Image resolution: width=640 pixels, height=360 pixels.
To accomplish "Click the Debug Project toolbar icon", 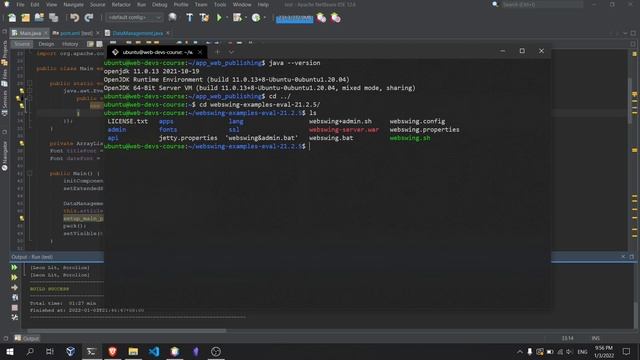I will (x=237, y=18).
